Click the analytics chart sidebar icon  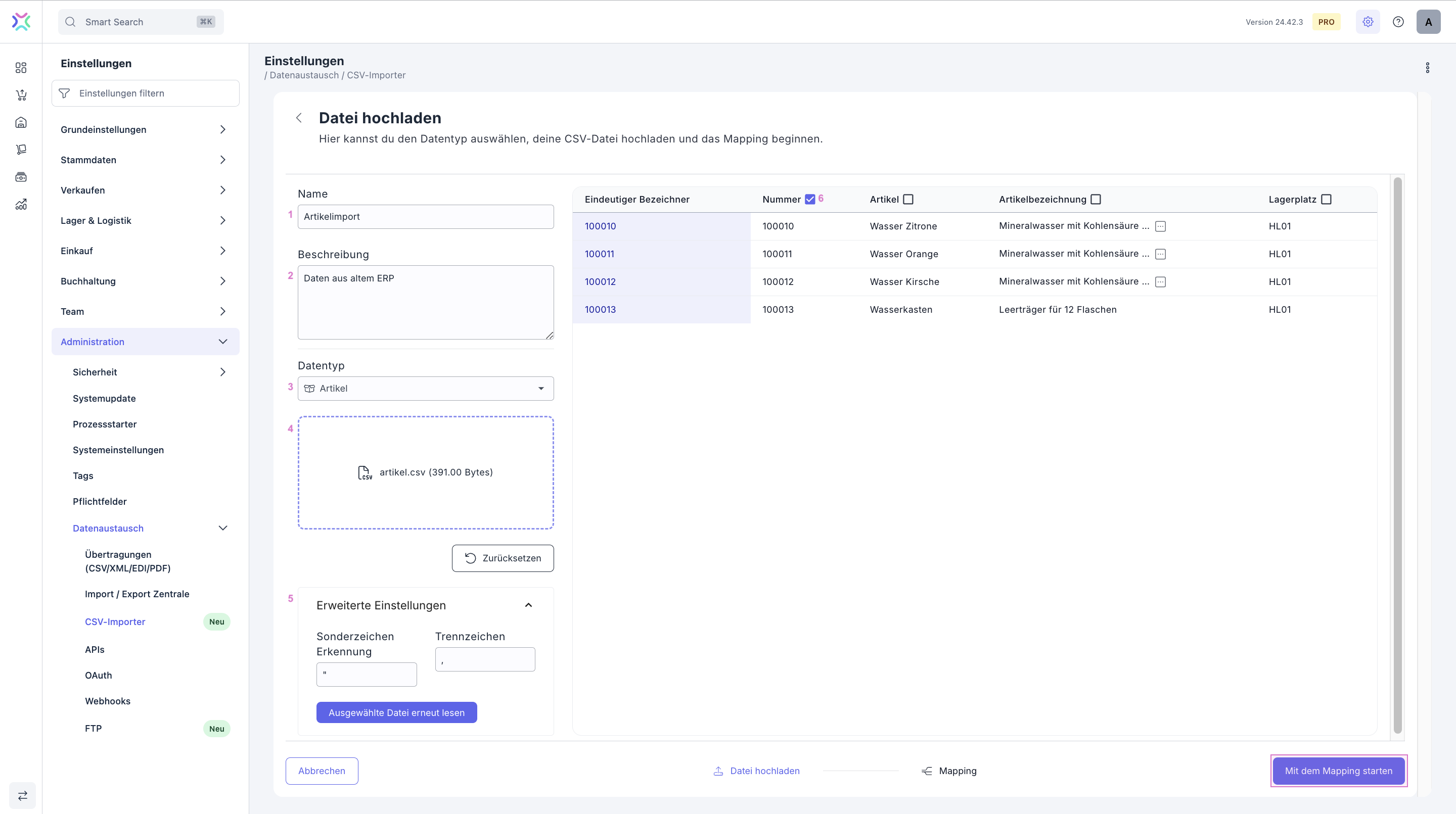[x=21, y=205]
